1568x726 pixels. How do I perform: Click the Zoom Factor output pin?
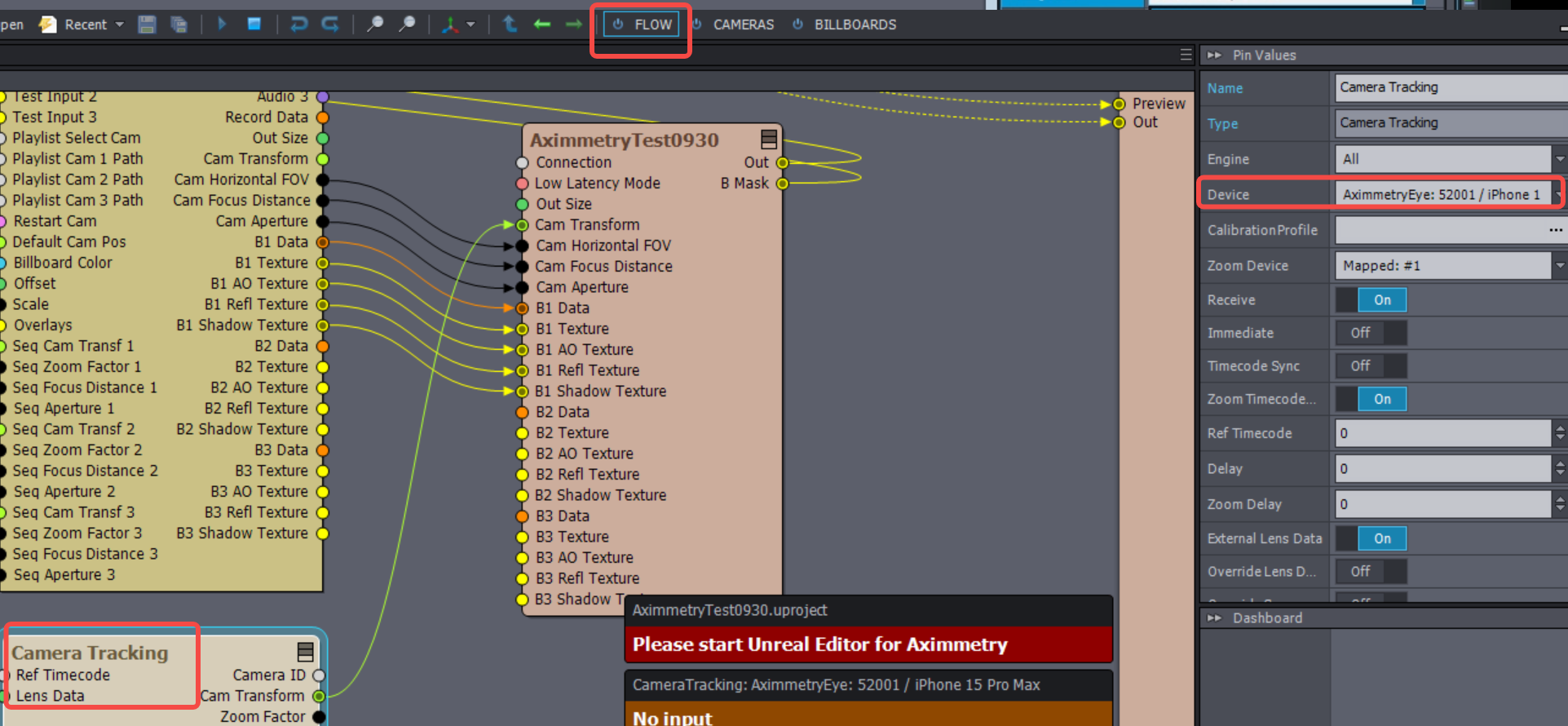319,717
